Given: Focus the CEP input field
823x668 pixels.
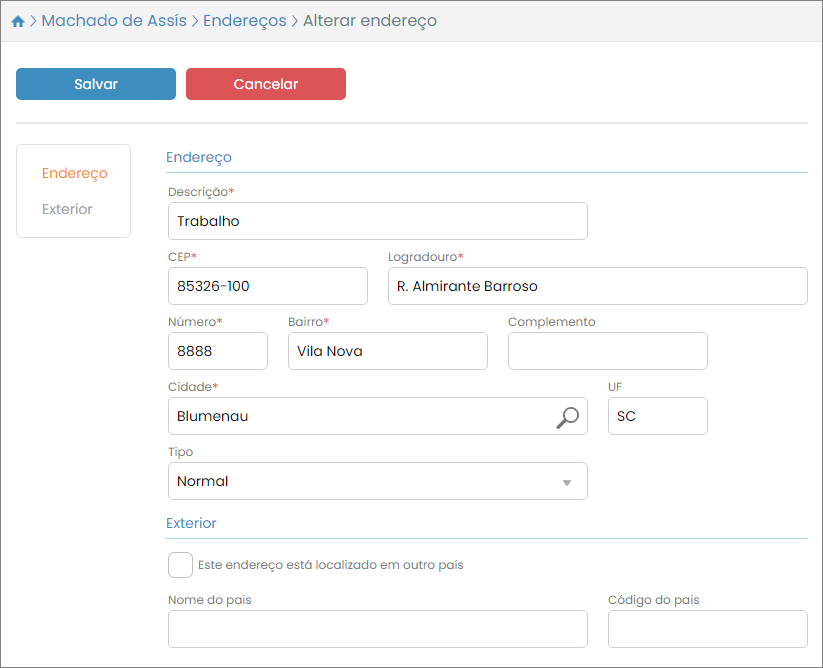Looking at the screenshot, I should coord(267,286).
